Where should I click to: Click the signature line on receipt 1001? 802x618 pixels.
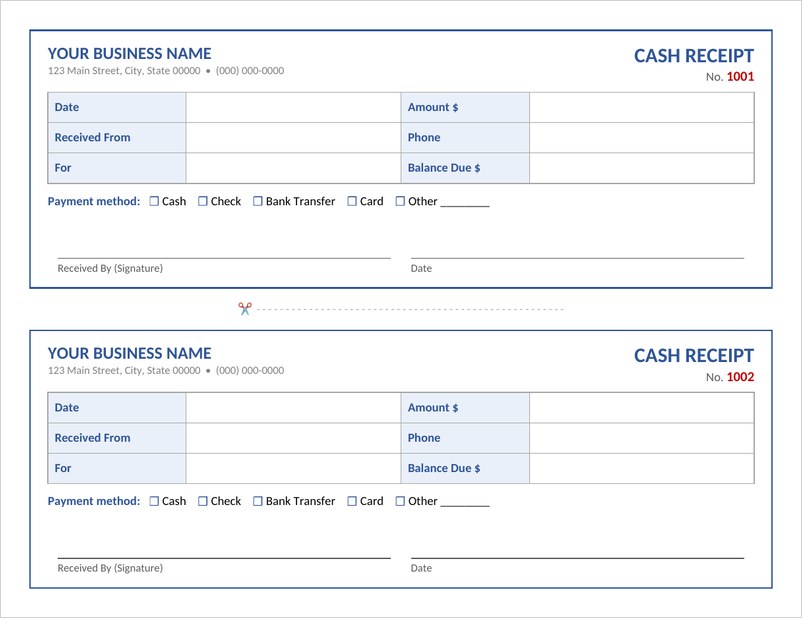(224, 258)
